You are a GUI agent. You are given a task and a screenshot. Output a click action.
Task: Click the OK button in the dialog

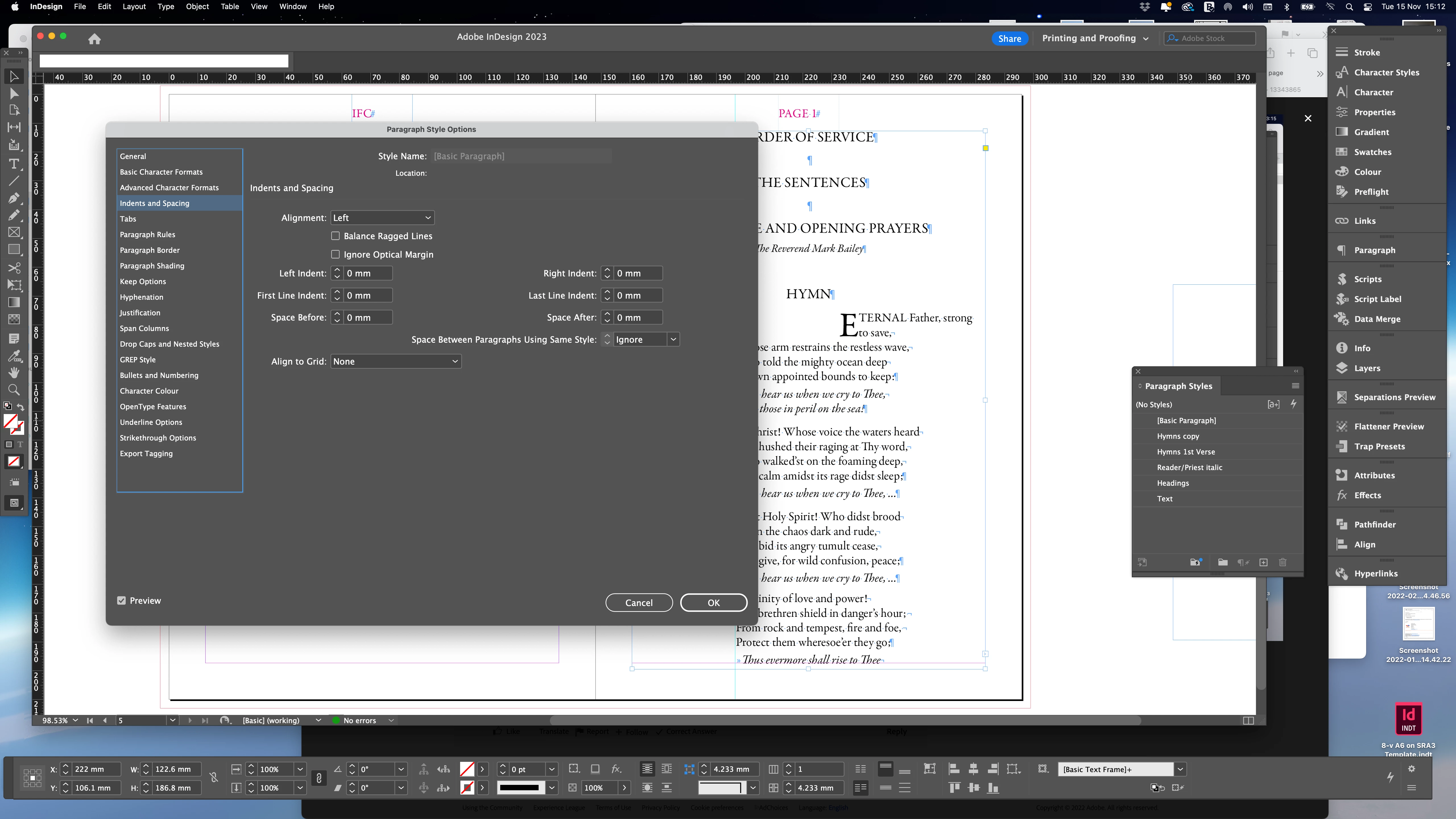point(713,603)
